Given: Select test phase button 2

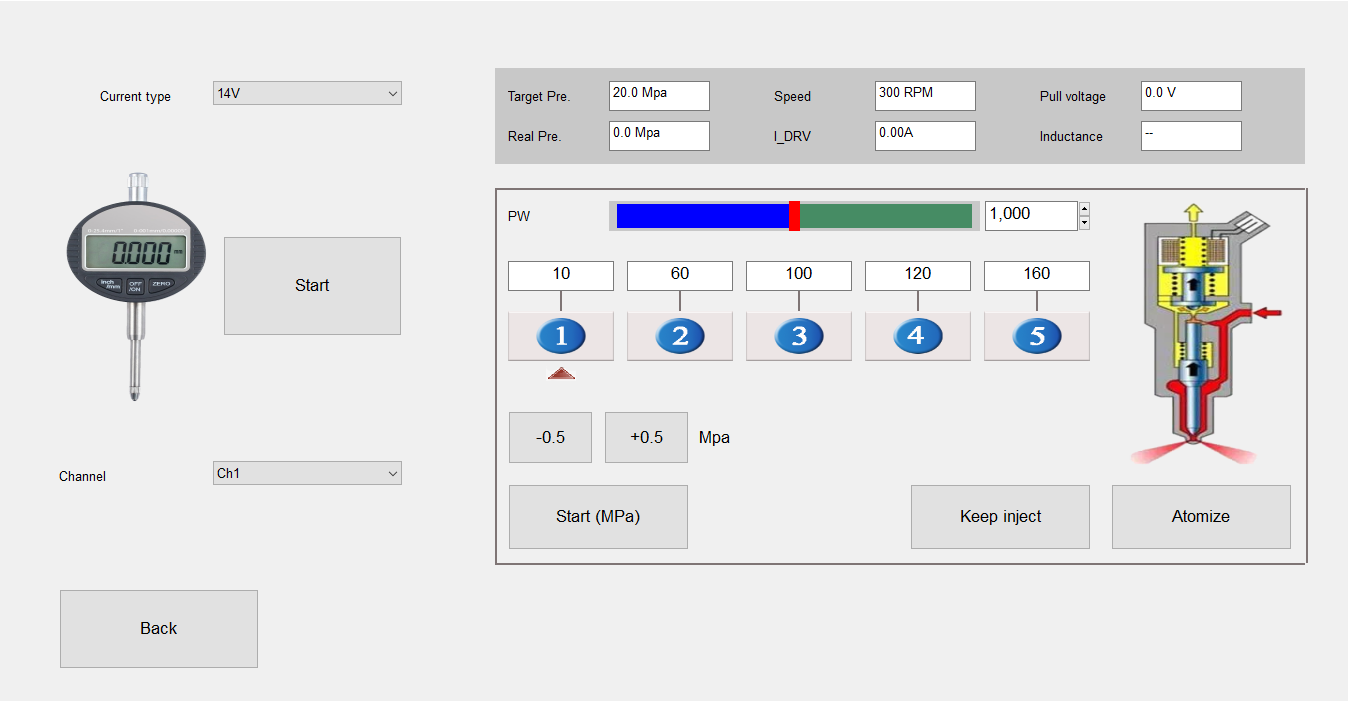Looking at the screenshot, I should (x=679, y=336).
